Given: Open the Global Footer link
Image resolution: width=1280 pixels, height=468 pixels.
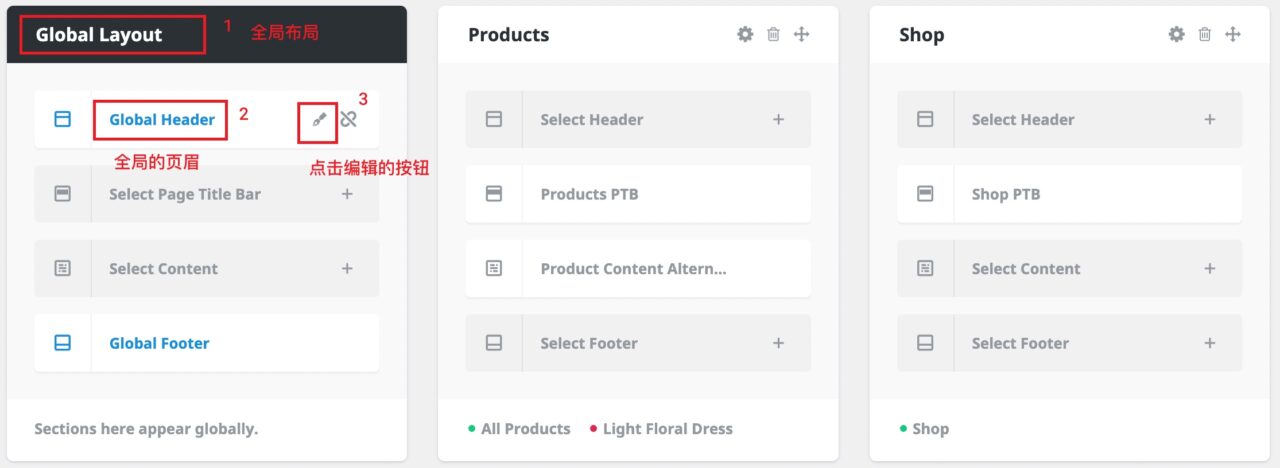Looking at the screenshot, I should 159,343.
